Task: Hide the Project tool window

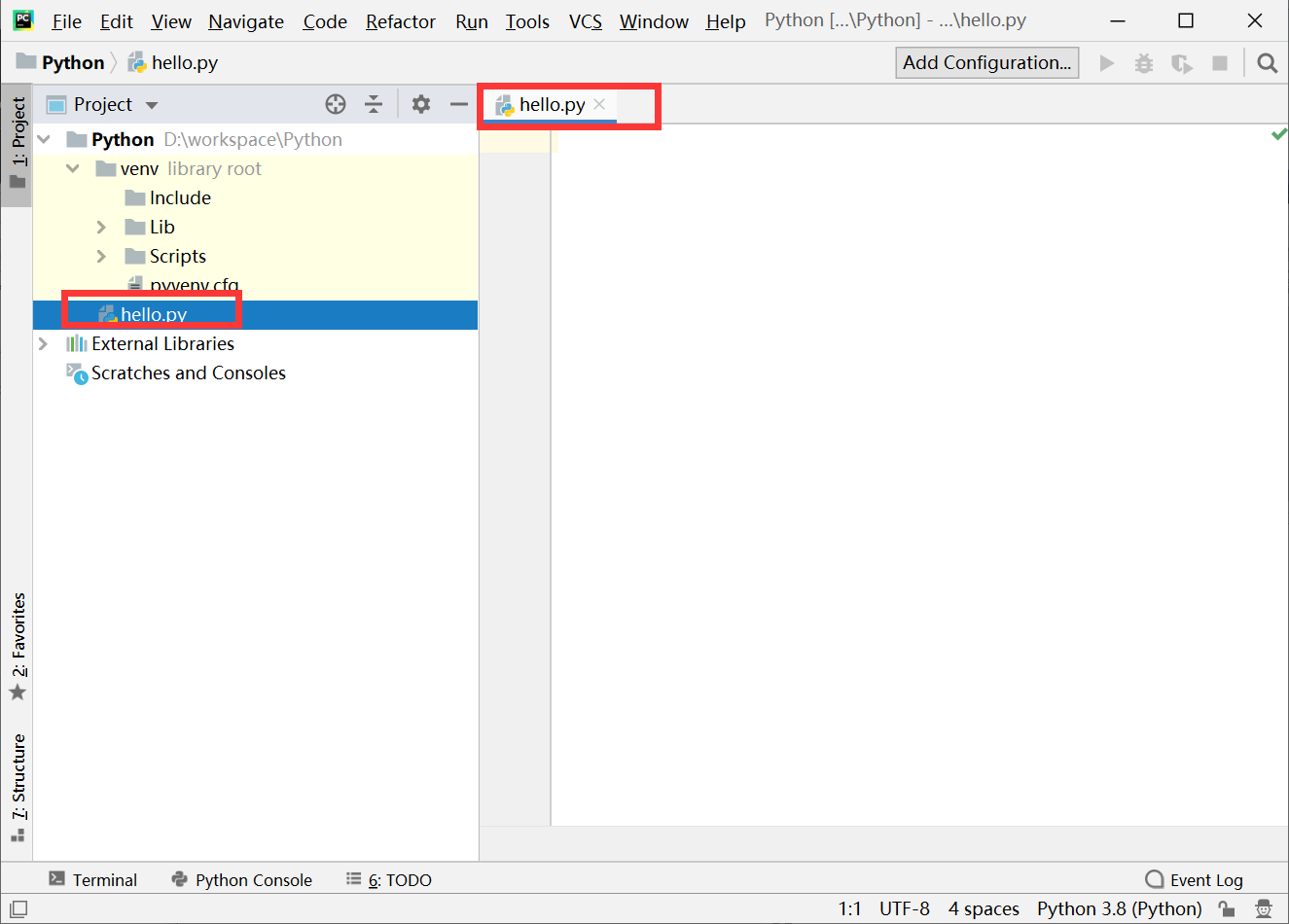Action: click(458, 104)
